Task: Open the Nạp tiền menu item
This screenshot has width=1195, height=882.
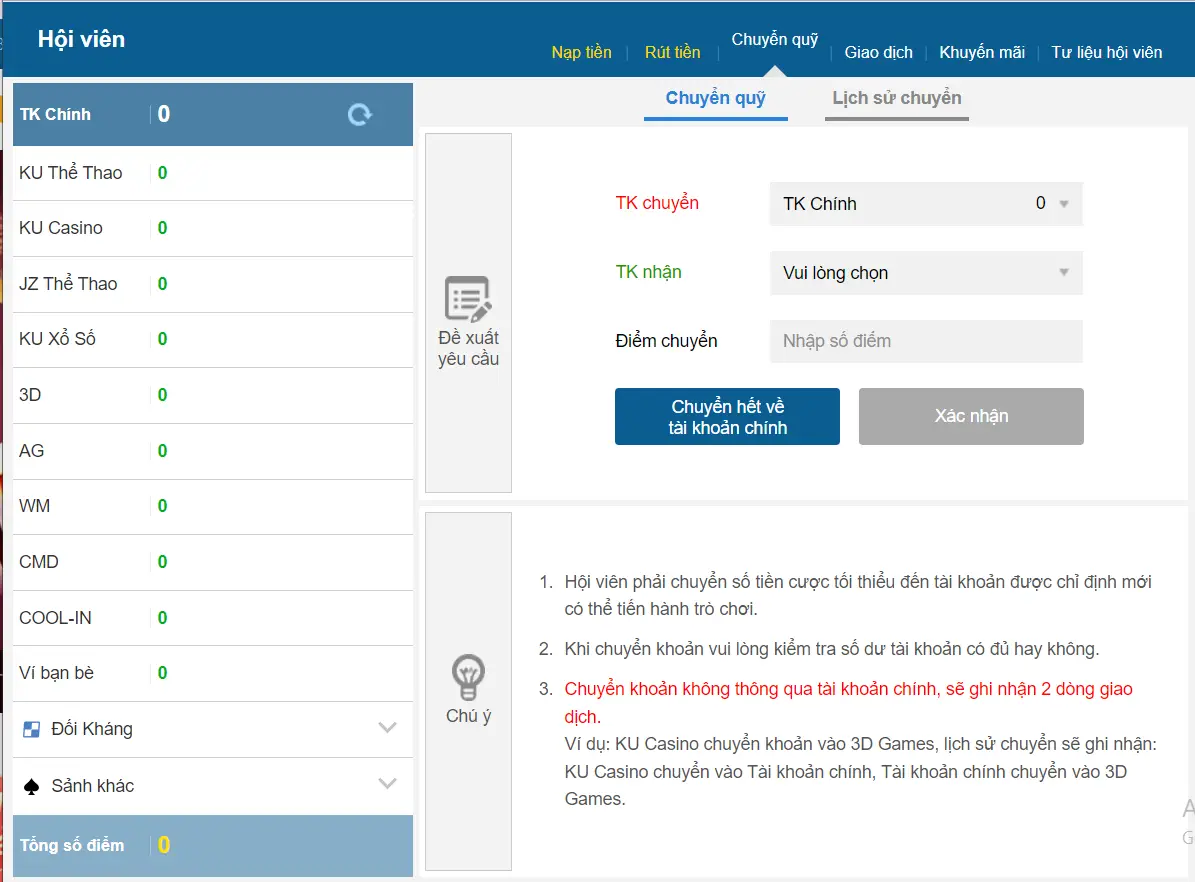Action: pos(582,52)
